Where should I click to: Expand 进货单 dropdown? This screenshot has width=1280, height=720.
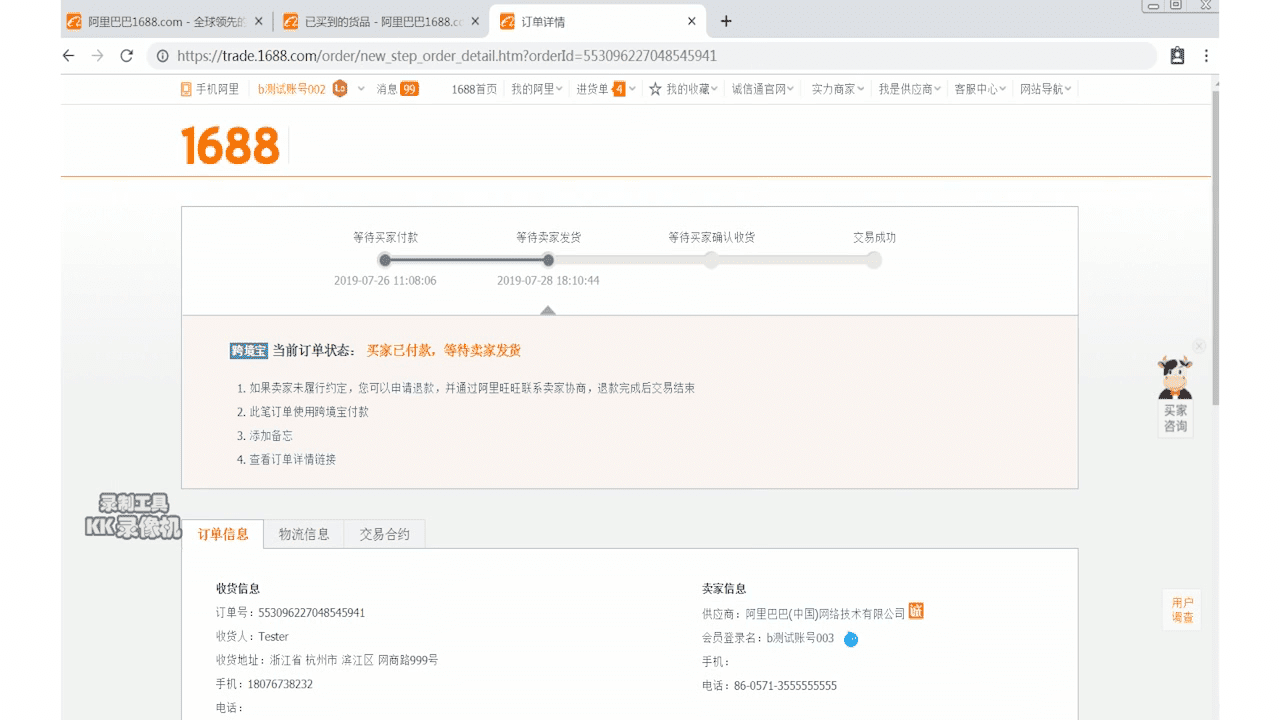tap(606, 89)
